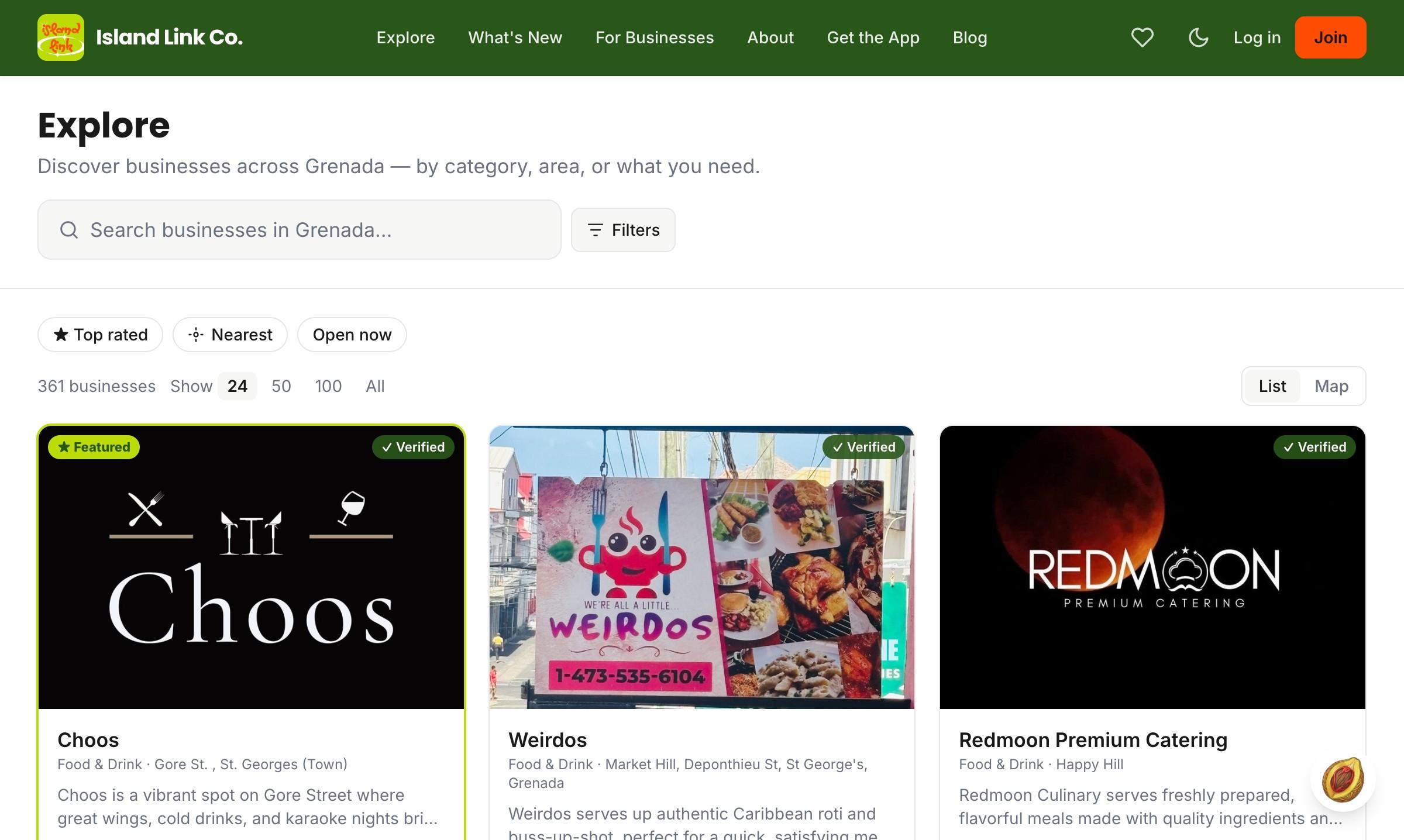
Task: Focus the Search businesses in Grenada field
Action: (x=300, y=230)
